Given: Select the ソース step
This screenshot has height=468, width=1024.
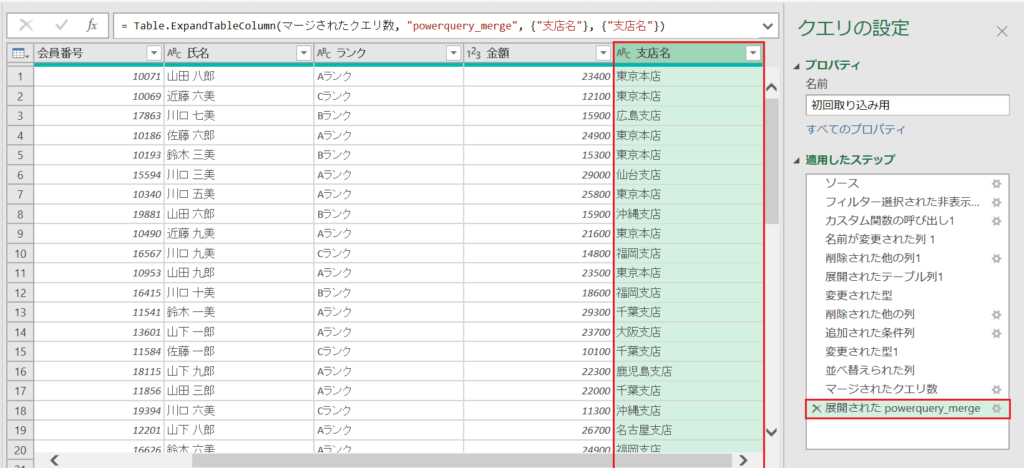Looking at the screenshot, I should [x=908, y=183].
